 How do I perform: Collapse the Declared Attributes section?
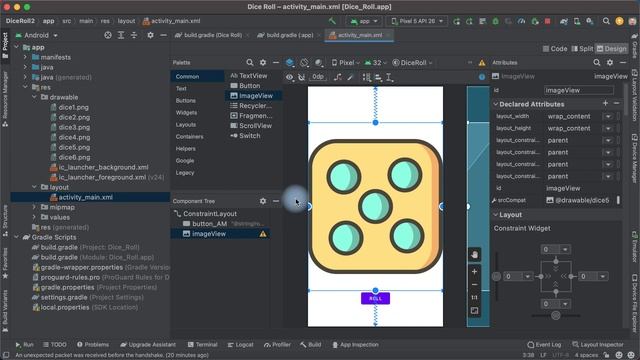pyautogui.click(x=496, y=104)
